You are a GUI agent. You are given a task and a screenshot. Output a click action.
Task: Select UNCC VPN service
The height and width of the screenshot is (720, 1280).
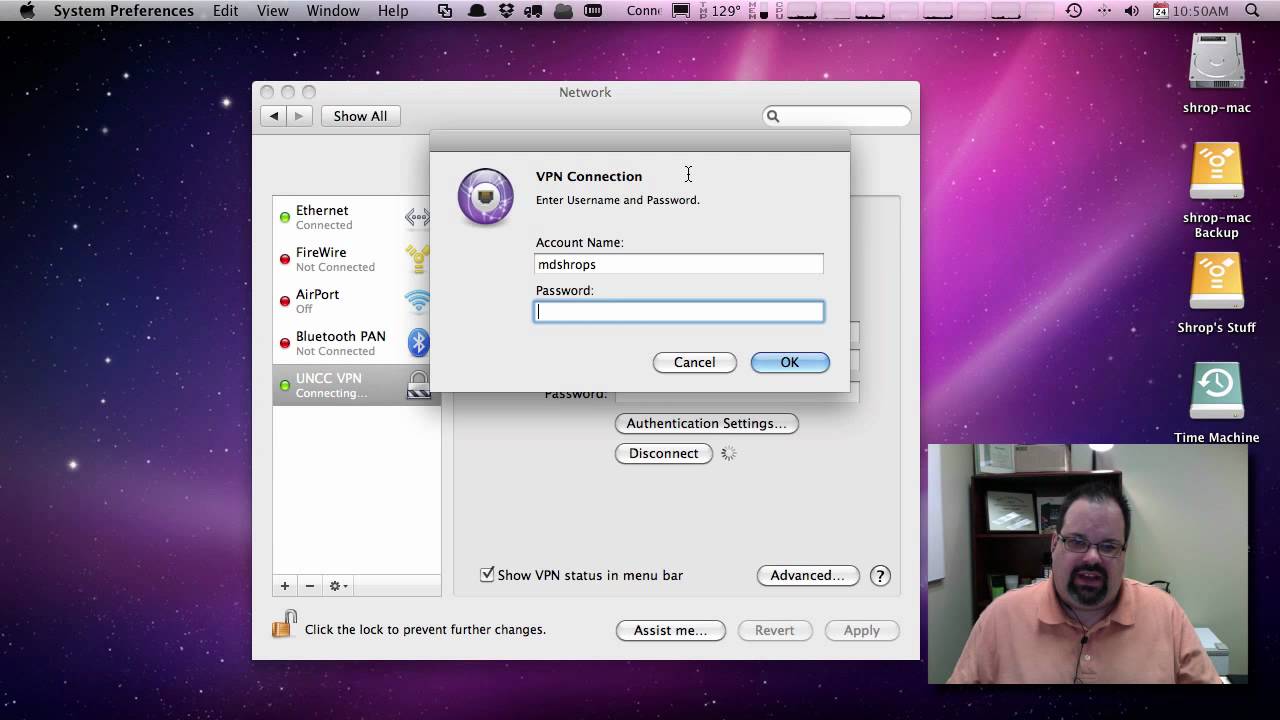356,385
